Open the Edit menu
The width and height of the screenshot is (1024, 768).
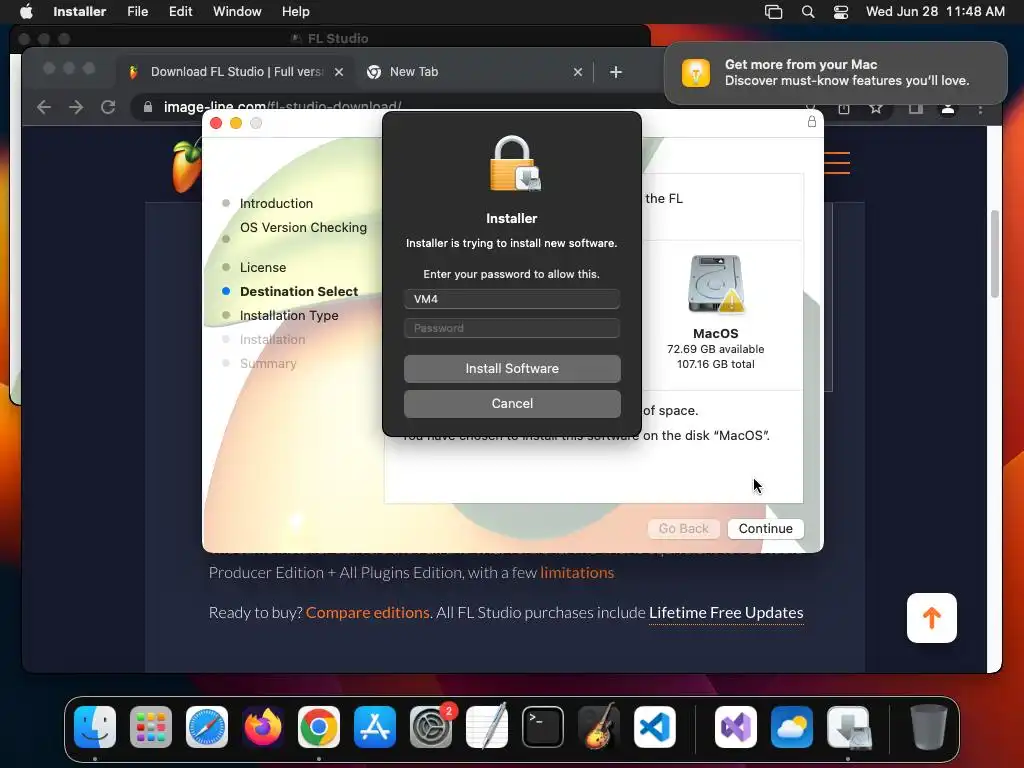pos(180,11)
